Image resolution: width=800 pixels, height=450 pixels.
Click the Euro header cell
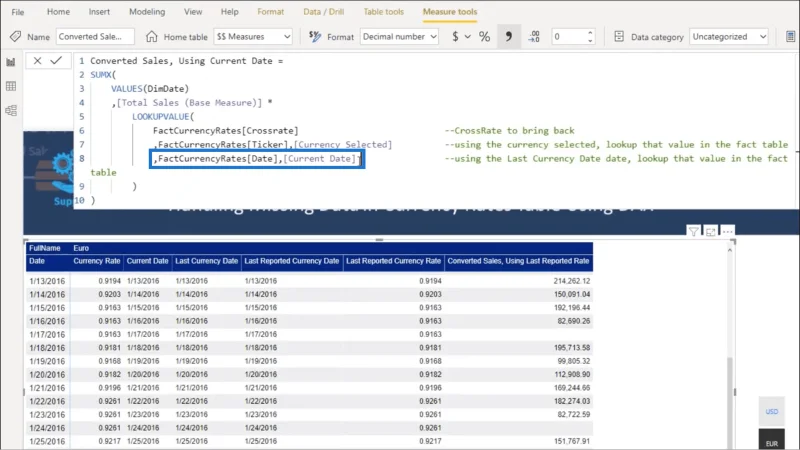coord(81,248)
